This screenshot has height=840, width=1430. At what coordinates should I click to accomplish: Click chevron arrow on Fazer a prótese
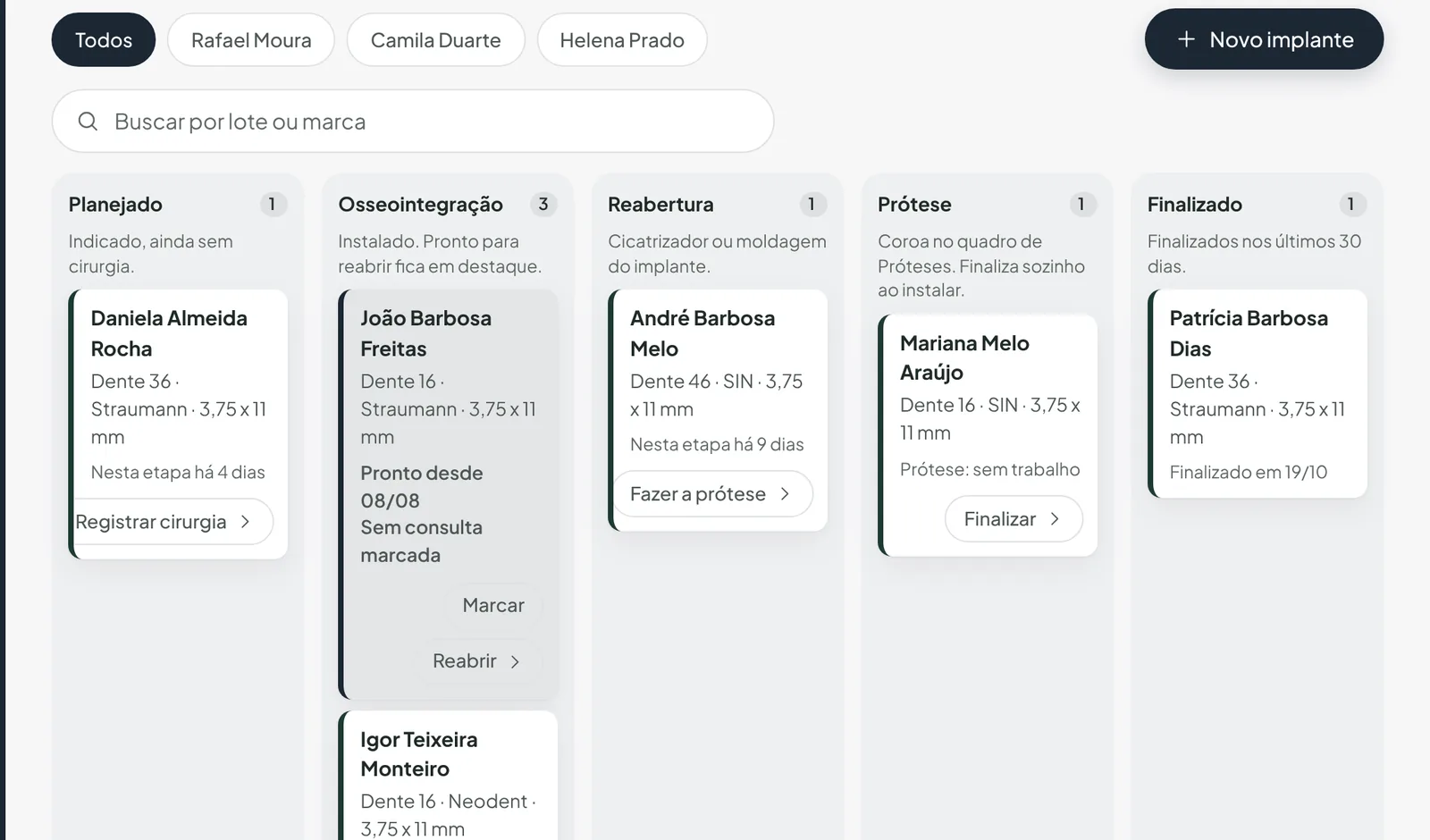tap(785, 493)
